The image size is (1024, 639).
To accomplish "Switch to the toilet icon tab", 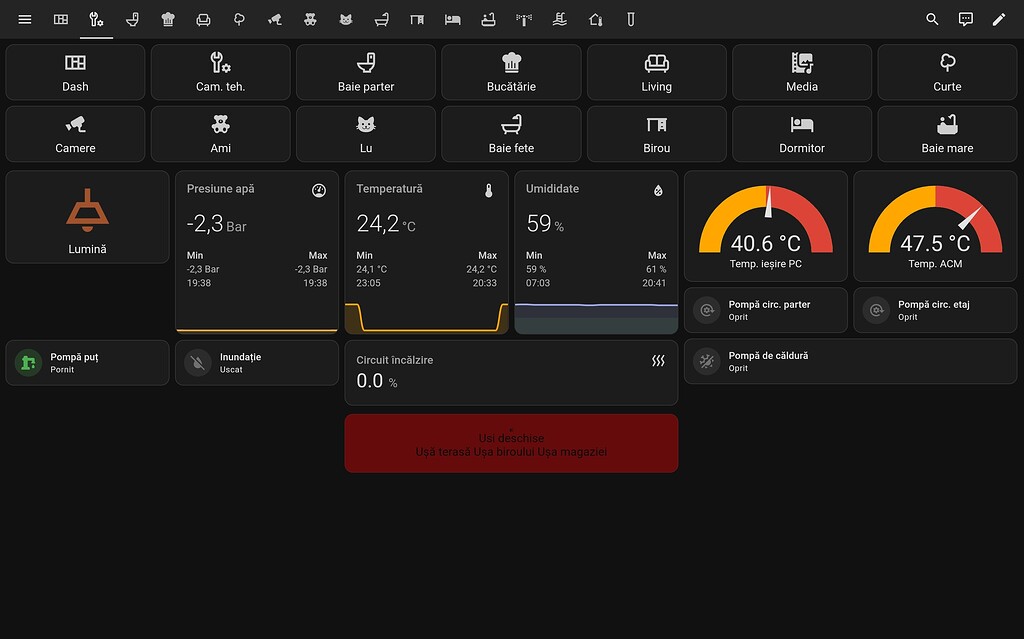I will point(133,20).
